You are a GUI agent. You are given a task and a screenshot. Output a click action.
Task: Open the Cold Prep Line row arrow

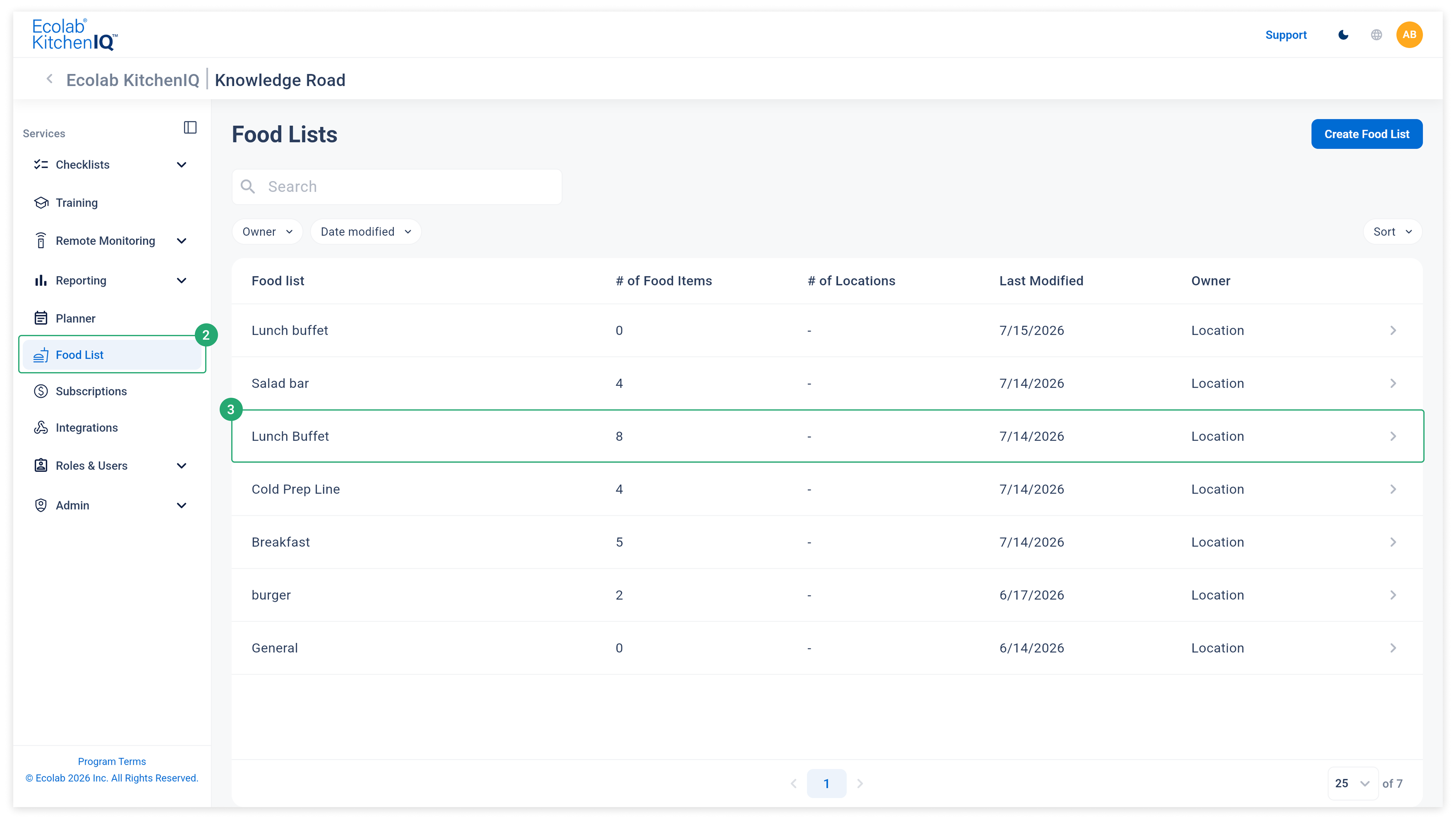tap(1393, 489)
